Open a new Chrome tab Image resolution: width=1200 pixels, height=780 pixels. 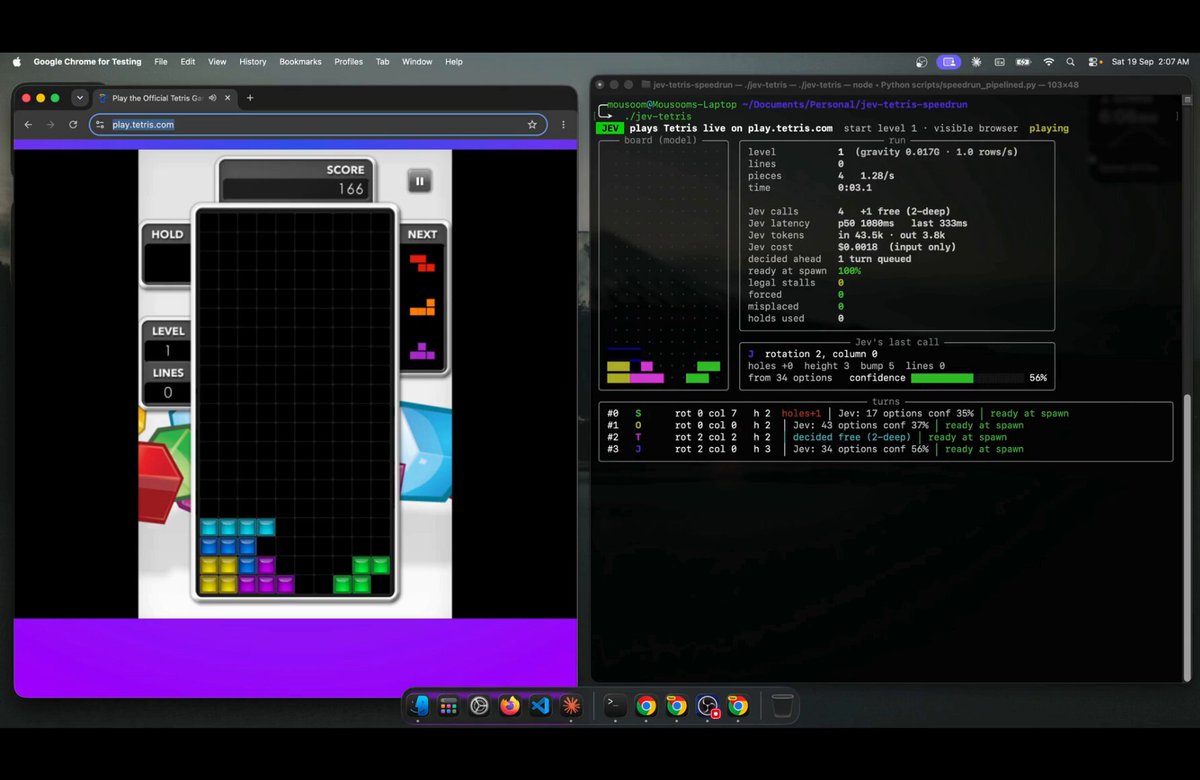coord(250,98)
